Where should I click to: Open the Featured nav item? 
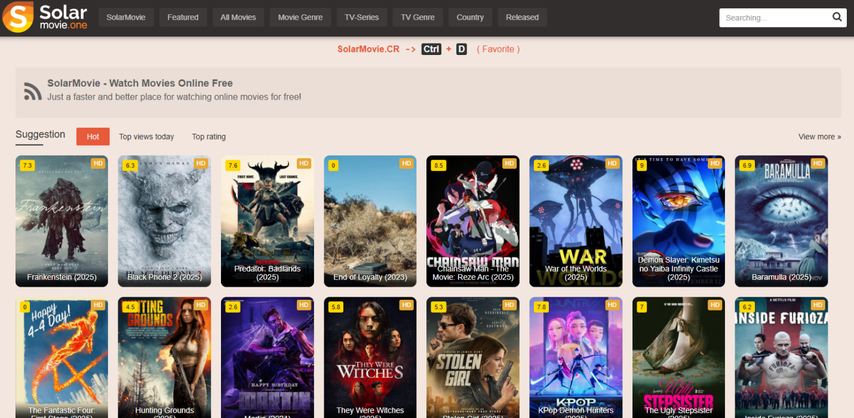[183, 17]
